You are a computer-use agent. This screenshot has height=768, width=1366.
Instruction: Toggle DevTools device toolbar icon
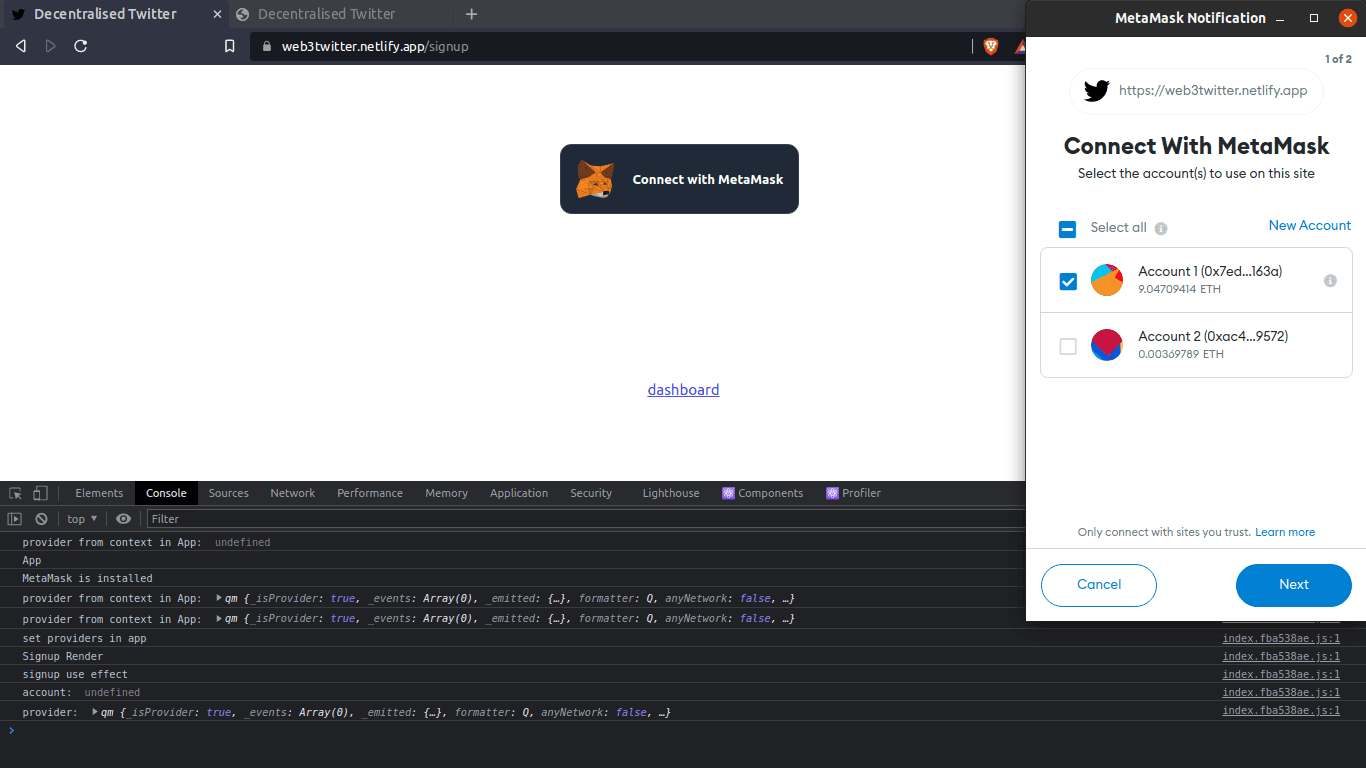point(40,493)
